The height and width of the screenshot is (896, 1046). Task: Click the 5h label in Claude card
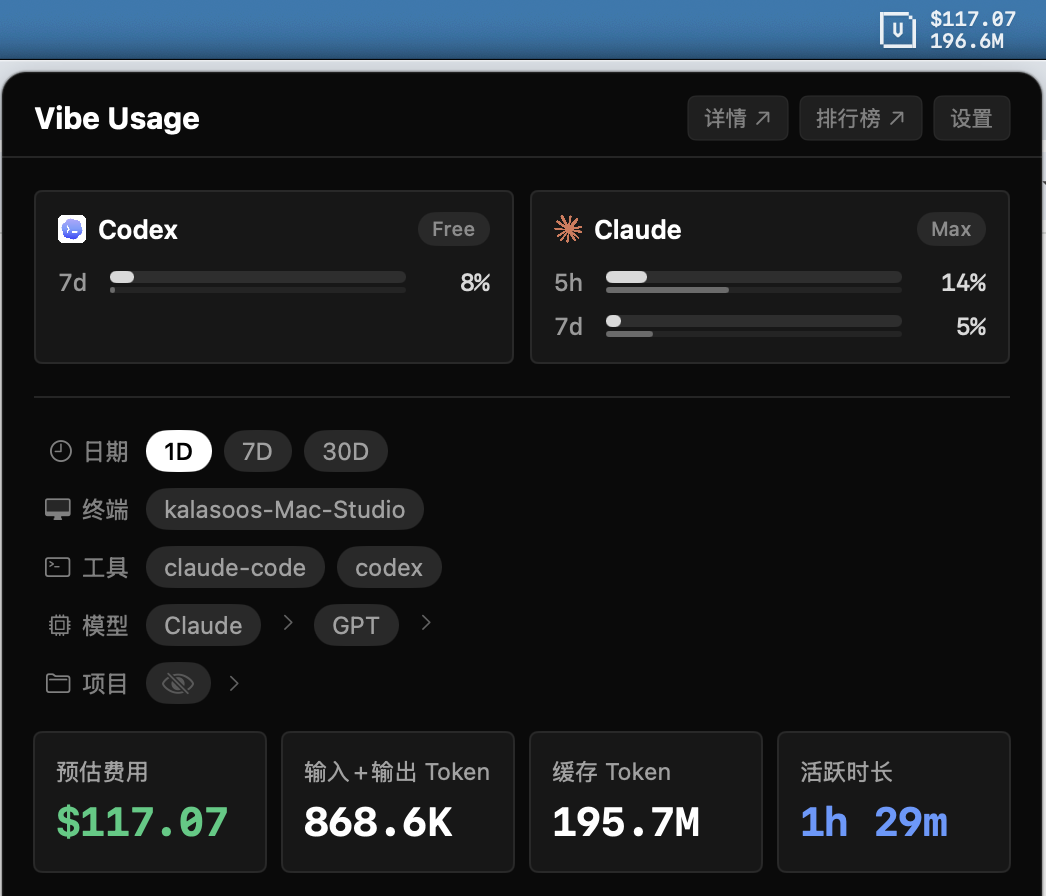click(x=568, y=283)
